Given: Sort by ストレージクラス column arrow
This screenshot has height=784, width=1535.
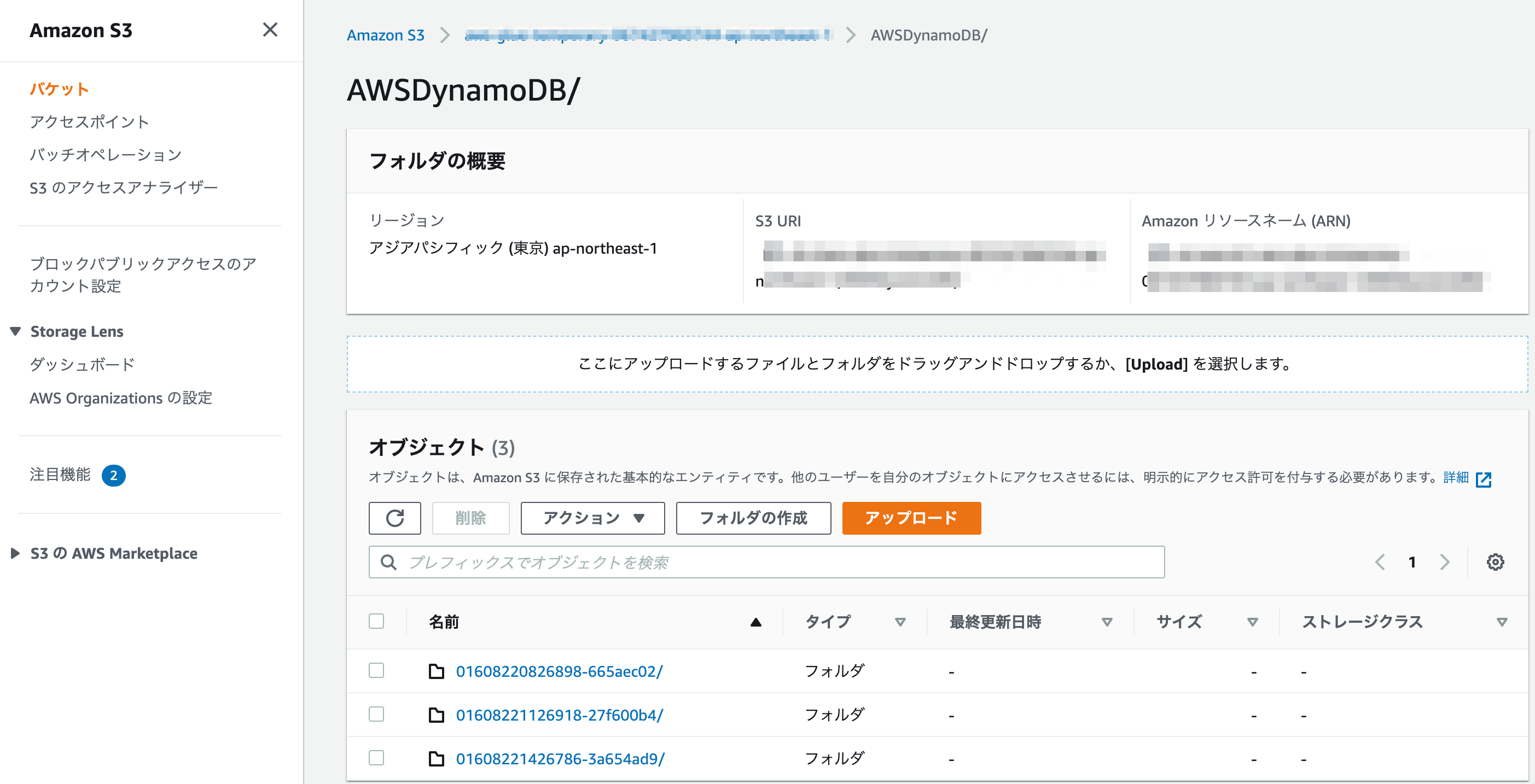Looking at the screenshot, I should click(1502, 622).
